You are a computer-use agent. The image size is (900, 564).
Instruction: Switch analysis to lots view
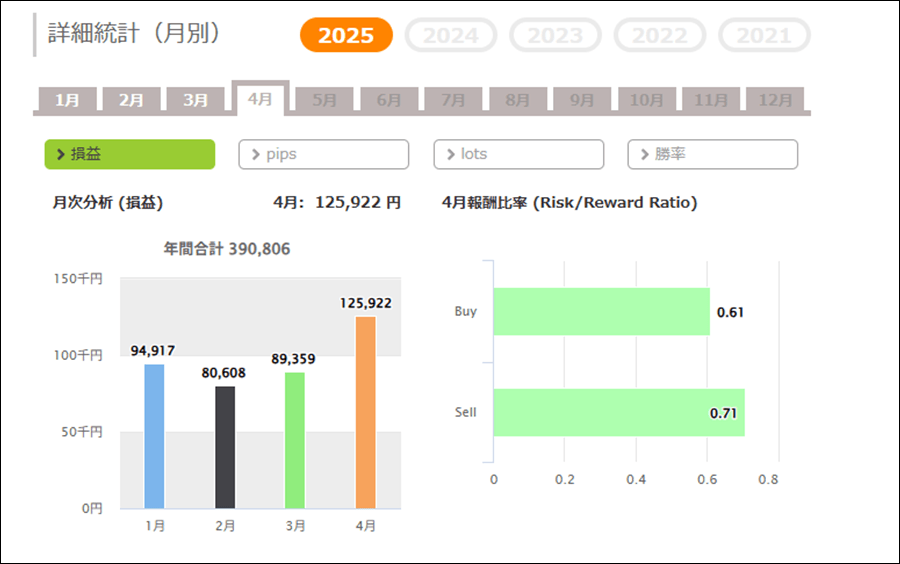click(x=519, y=154)
